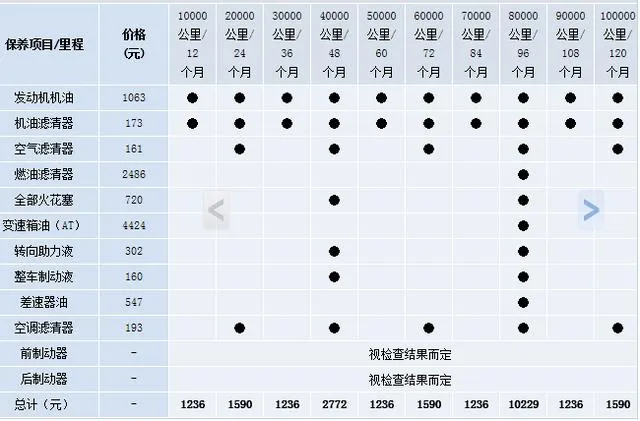Select the 燃油滤清器 row label

[x=44, y=174]
